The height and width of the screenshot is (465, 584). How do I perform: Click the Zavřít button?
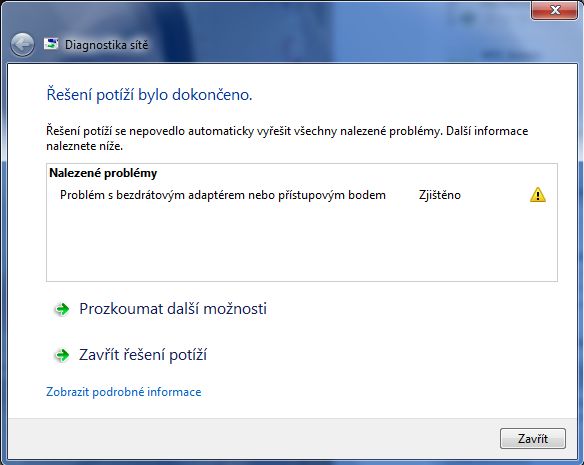pos(533,439)
